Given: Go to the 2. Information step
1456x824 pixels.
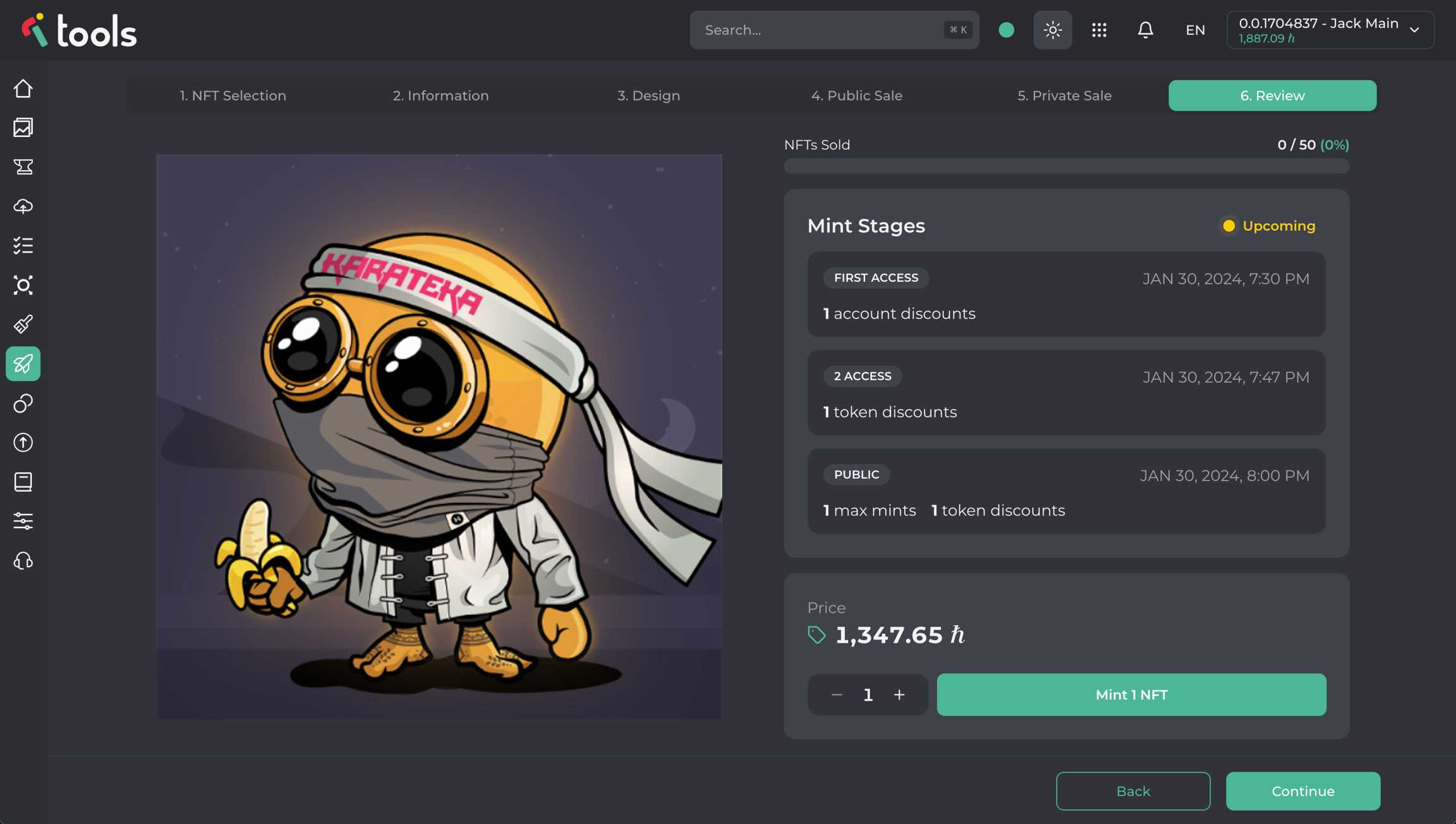Looking at the screenshot, I should click(x=440, y=95).
